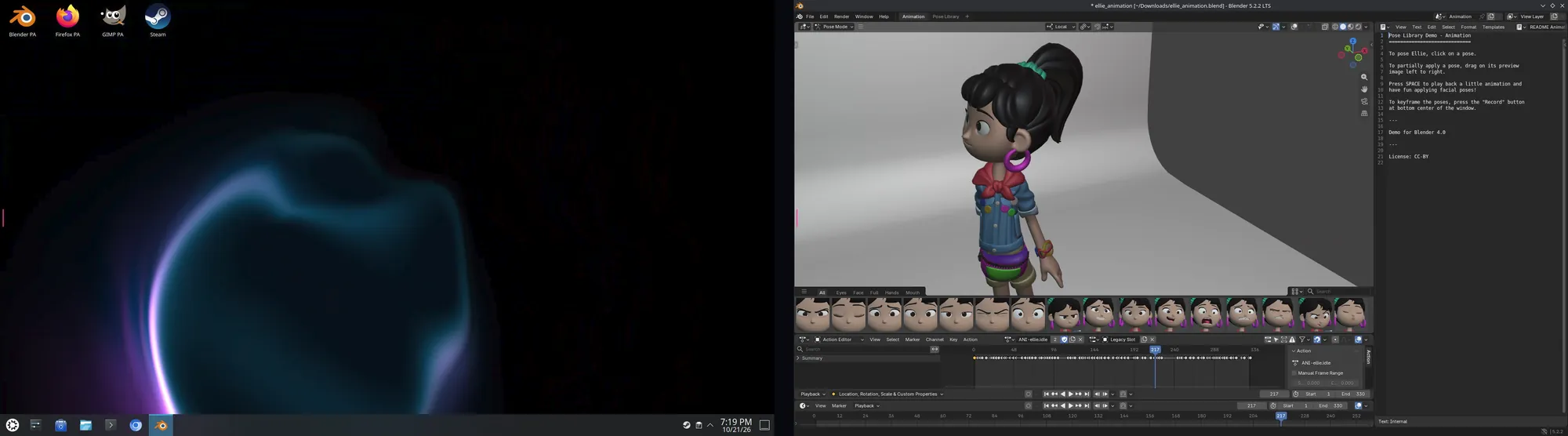Click the blue Z axis on navigation gizmo
1568x436 pixels.
(x=1353, y=41)
